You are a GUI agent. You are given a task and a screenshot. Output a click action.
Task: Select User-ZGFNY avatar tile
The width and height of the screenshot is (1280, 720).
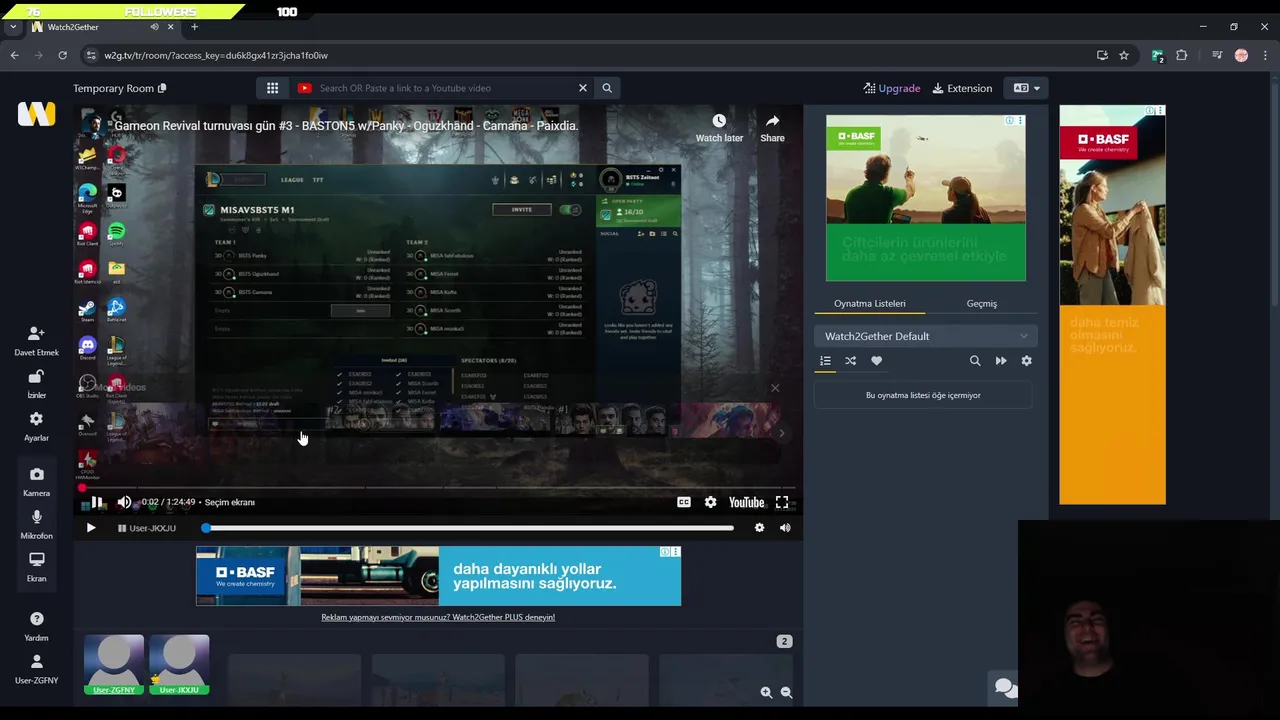[x=114, y=665]
